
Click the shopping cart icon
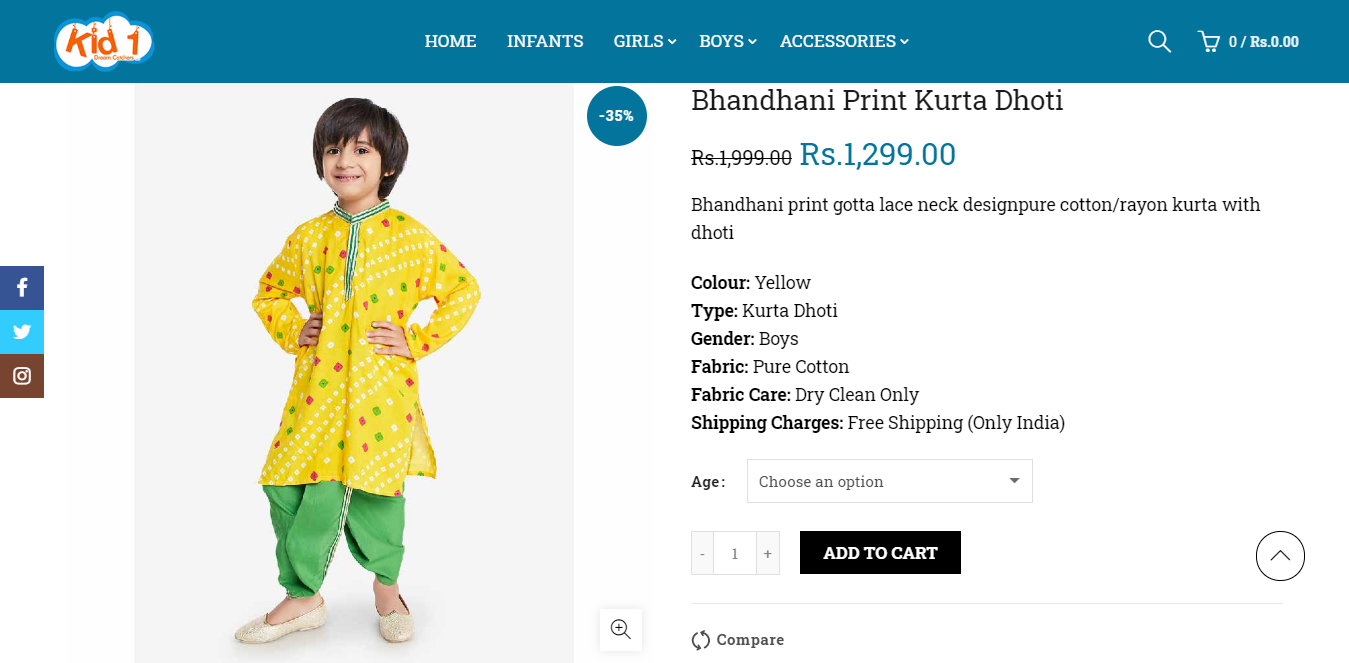click(x=1209, y=41)
